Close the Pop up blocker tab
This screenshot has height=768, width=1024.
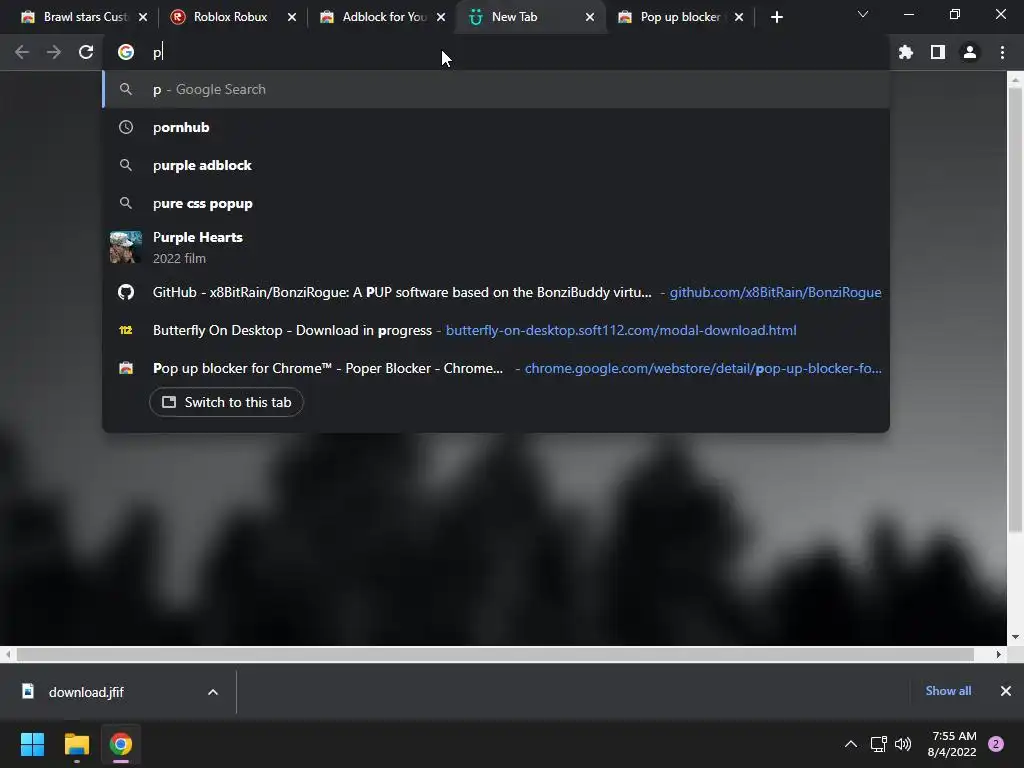pyautogui.click(x=739, y=18)
